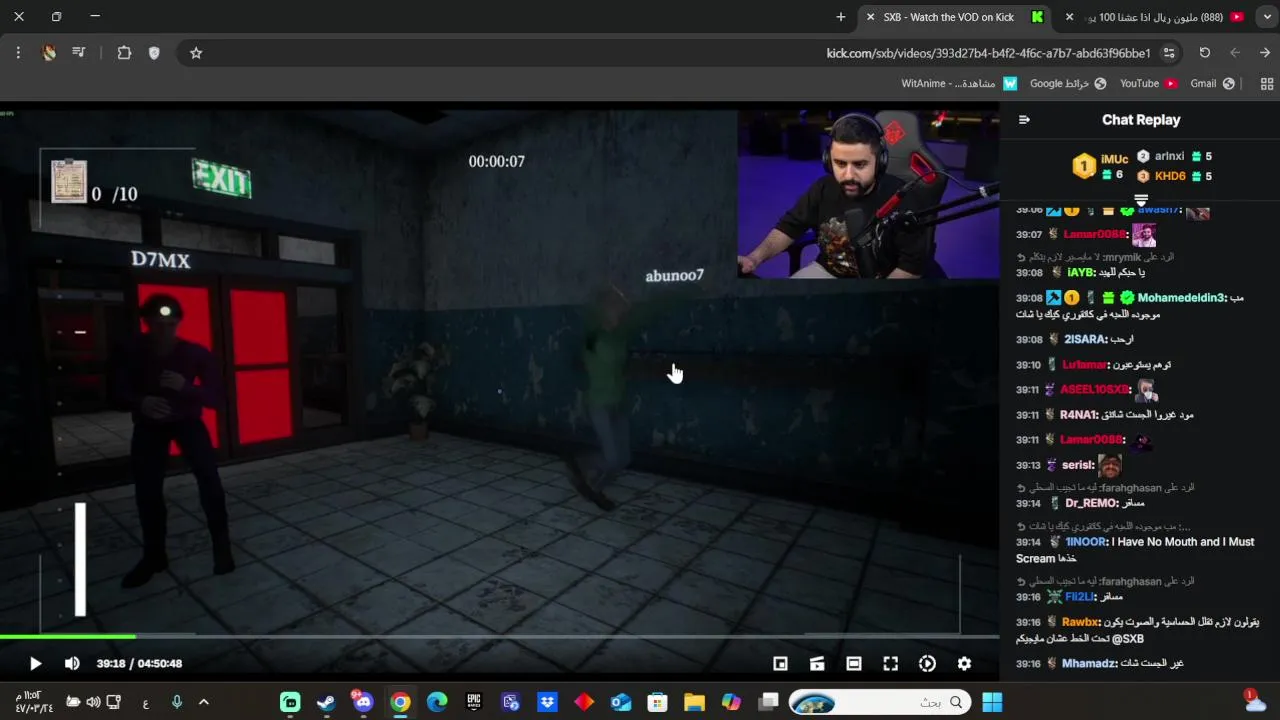This screenshot has width=1280, height=720.
Task: Open Chrome three-dot menu
Action: 18,53
